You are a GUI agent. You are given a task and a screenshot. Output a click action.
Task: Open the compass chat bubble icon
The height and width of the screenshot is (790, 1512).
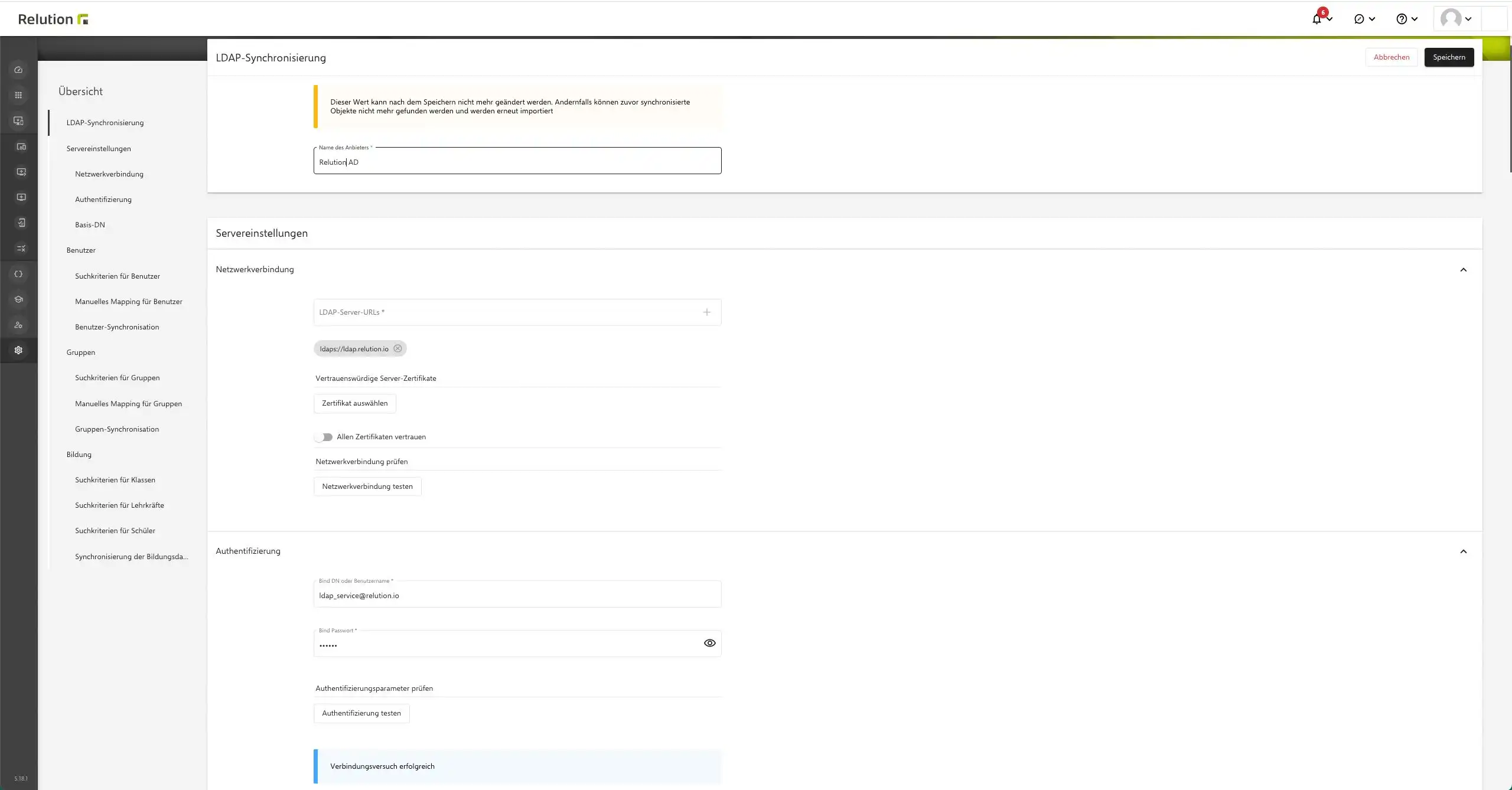click(x=1359, y=19)
